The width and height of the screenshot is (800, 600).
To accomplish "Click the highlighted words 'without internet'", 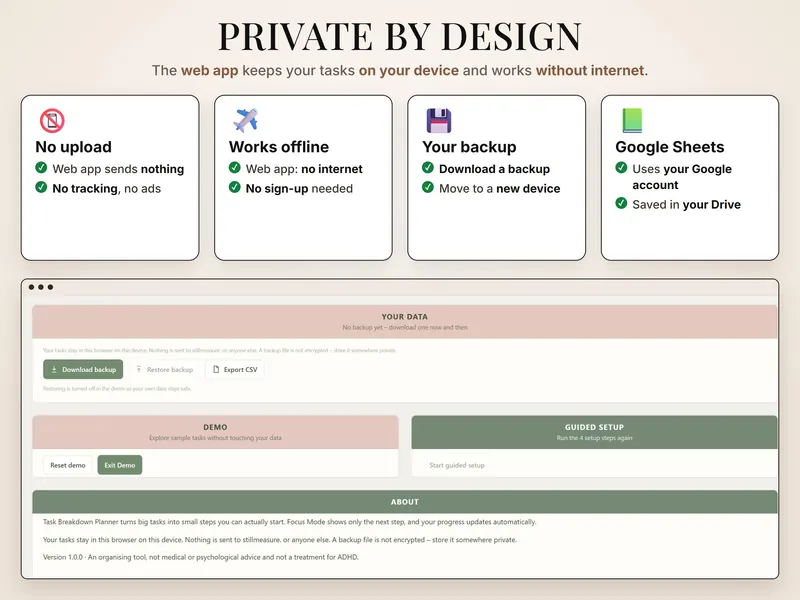I will pos(590,70).
